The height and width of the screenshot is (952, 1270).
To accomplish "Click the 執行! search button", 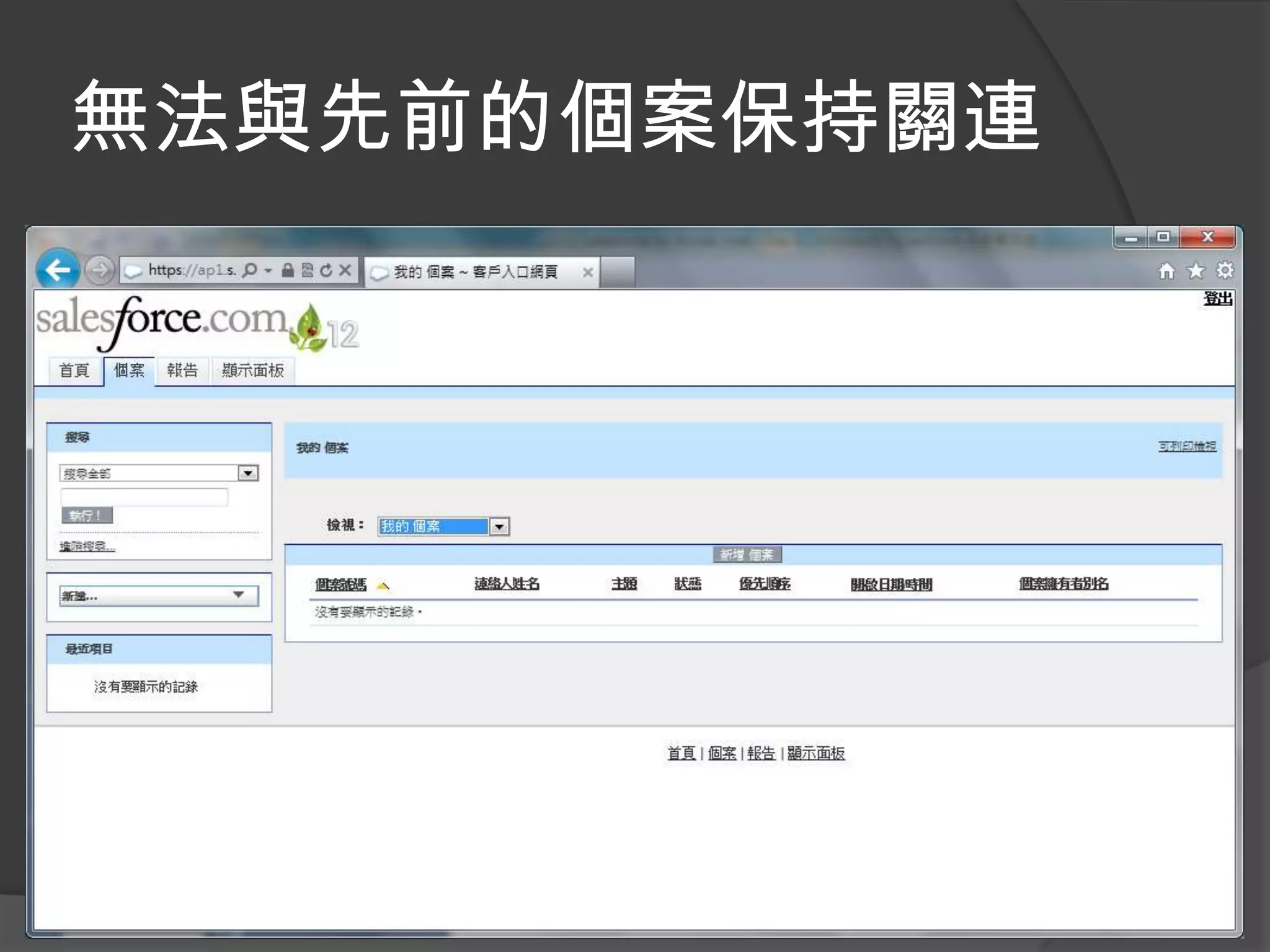I will coord(87,515).
